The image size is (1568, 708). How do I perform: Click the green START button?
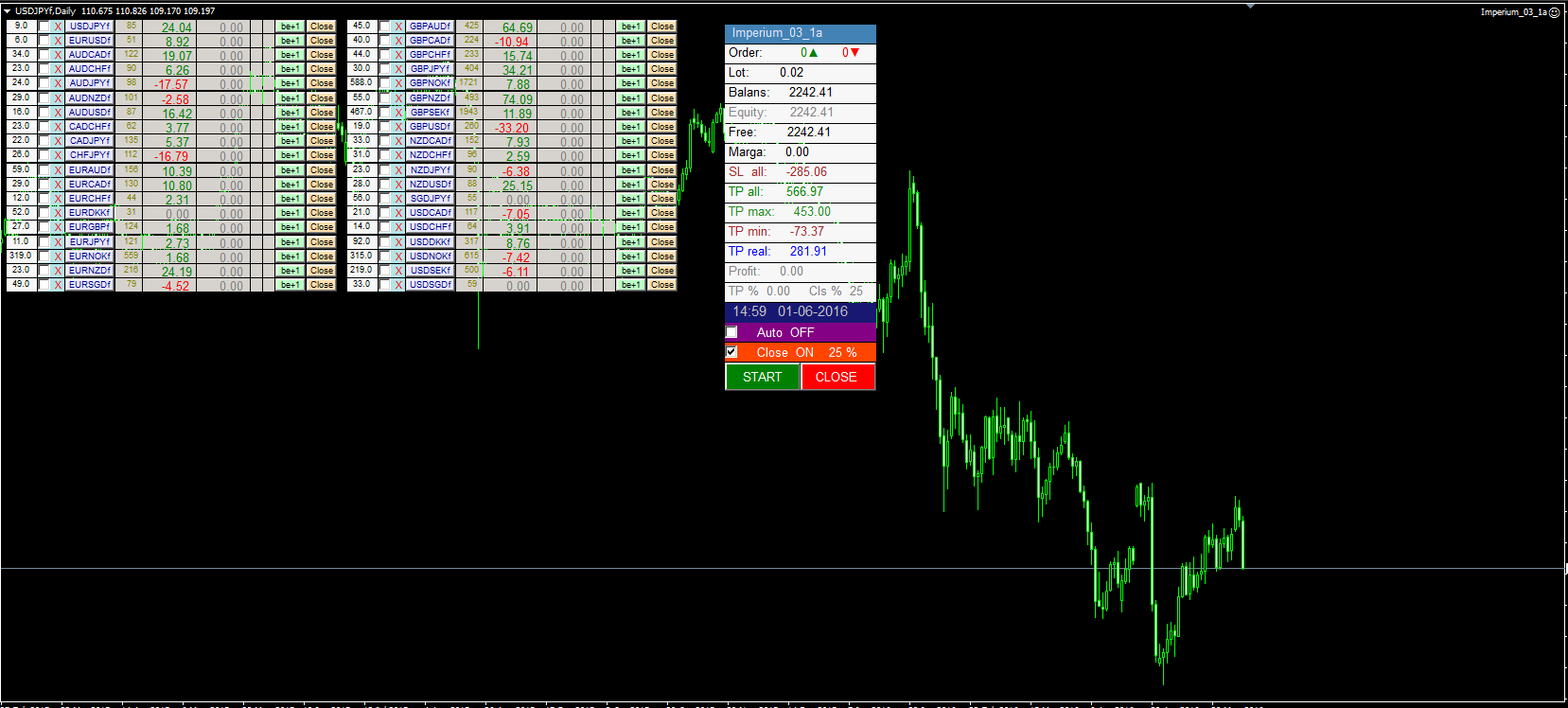(763, 377)
